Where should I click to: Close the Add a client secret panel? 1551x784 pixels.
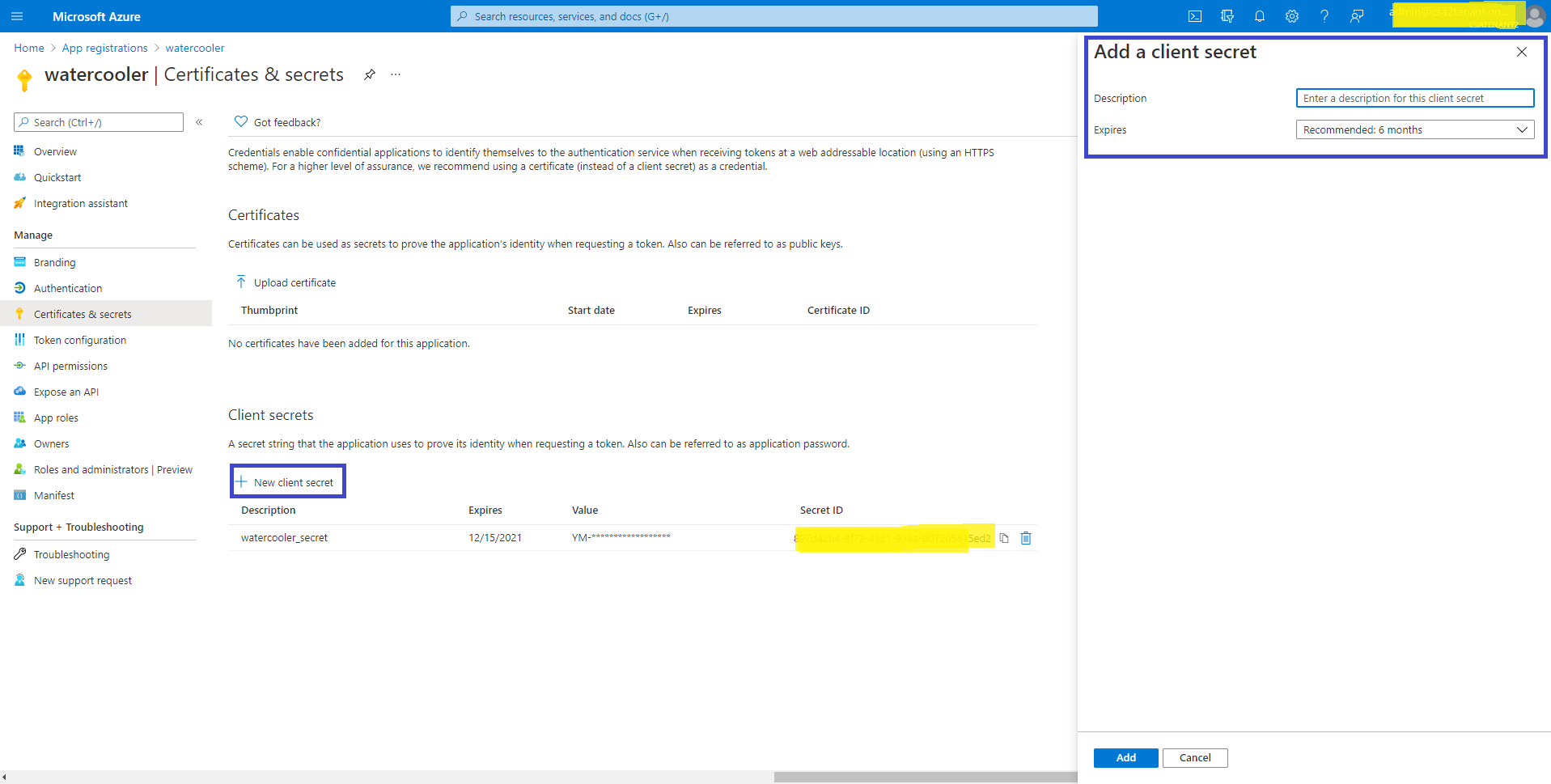click(1522, 52)
